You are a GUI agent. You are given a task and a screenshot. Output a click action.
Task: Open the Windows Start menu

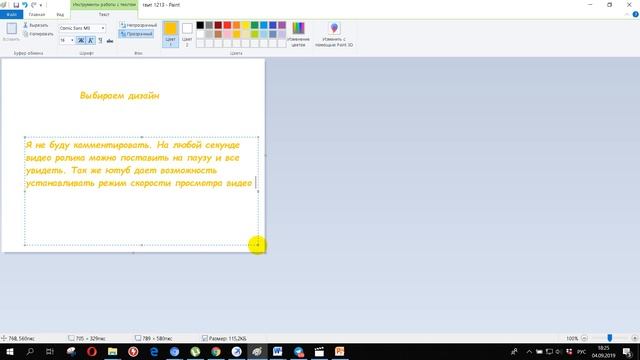(10, 351)
